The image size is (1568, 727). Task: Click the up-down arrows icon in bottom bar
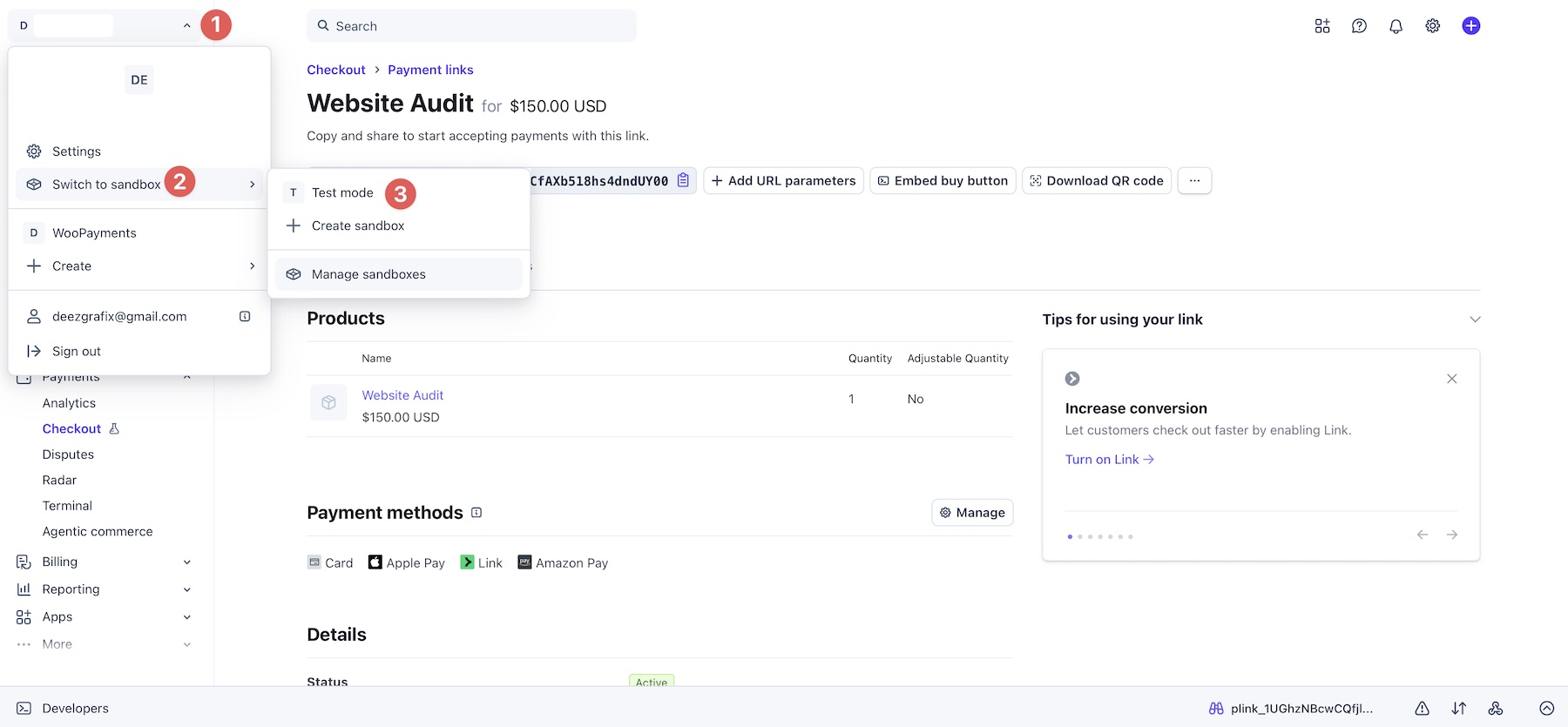coord(1459,709)
